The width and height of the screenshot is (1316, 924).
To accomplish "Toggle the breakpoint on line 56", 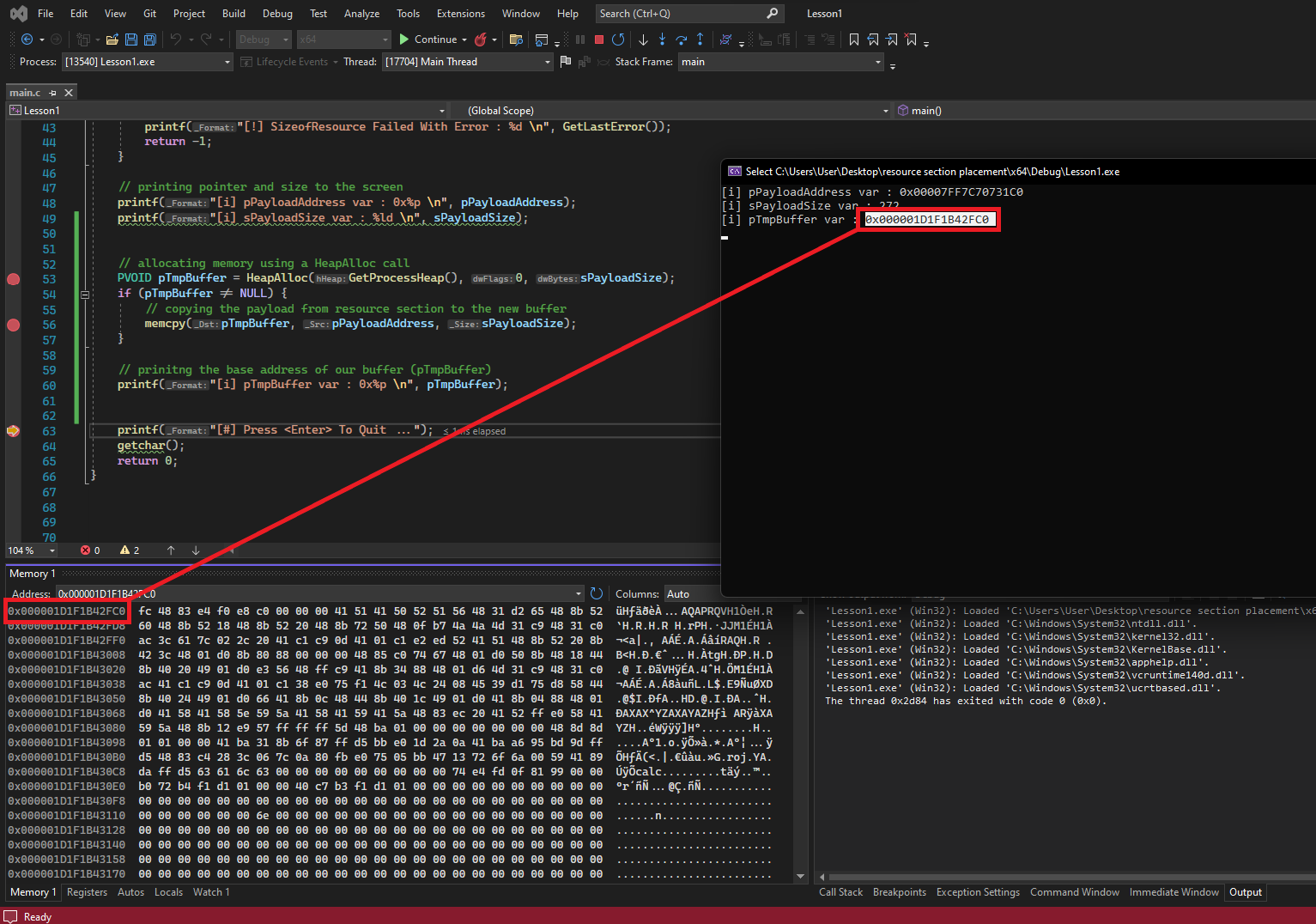I will (x=13, y=325).
